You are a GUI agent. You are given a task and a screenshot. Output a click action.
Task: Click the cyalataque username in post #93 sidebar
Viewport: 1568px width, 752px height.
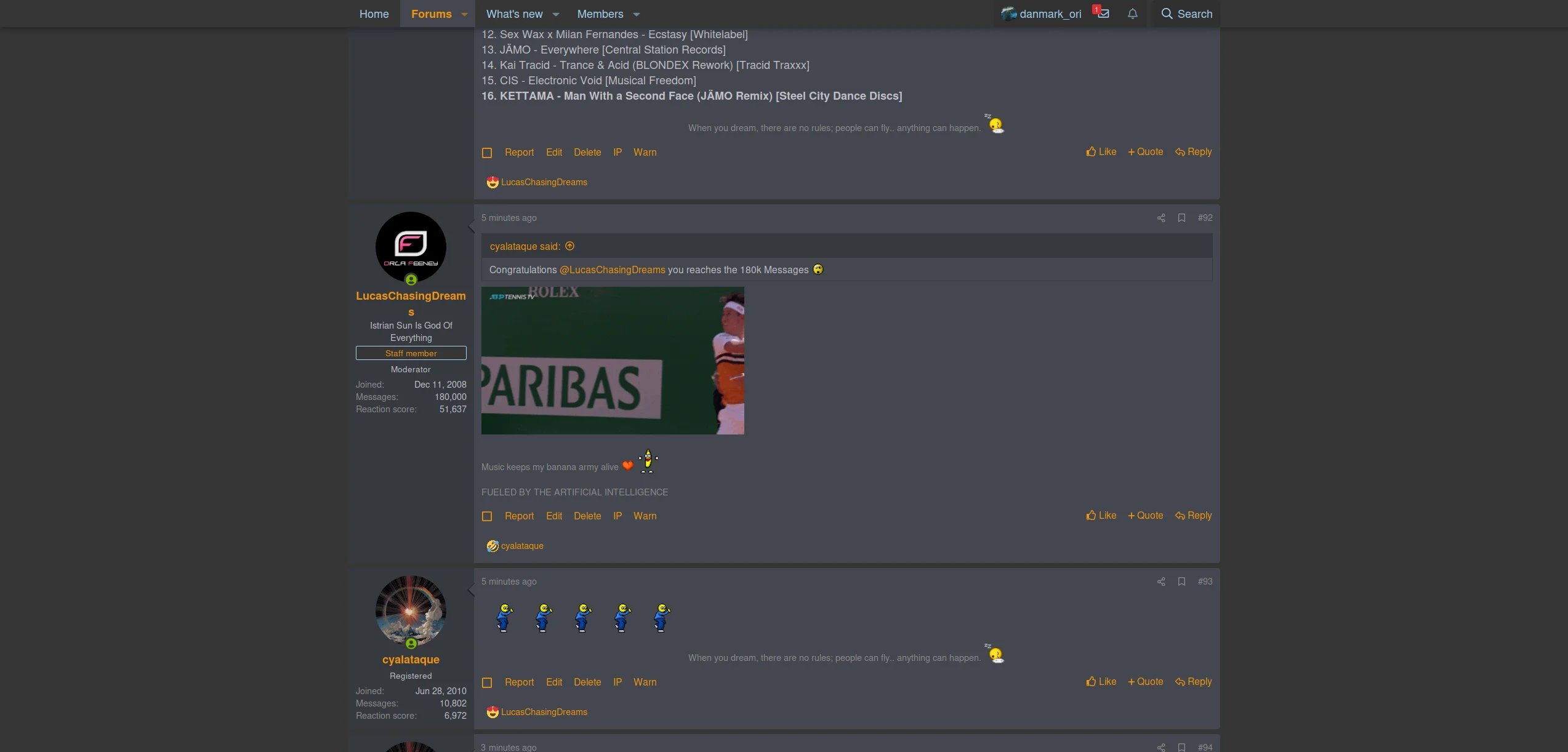tap(411, 660)
